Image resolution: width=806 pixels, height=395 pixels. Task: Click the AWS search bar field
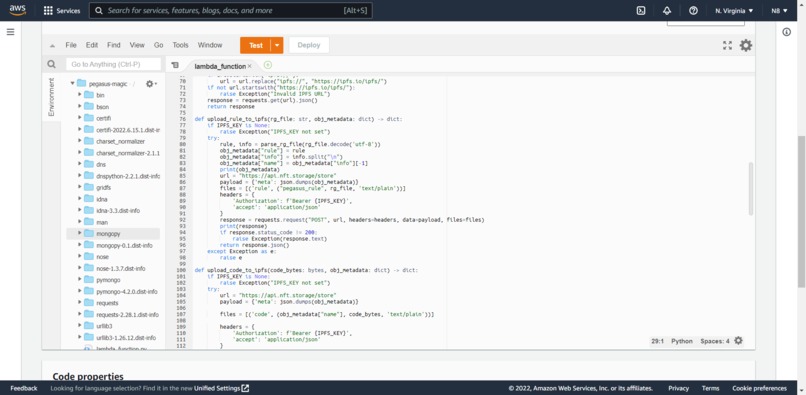(231, 10)
